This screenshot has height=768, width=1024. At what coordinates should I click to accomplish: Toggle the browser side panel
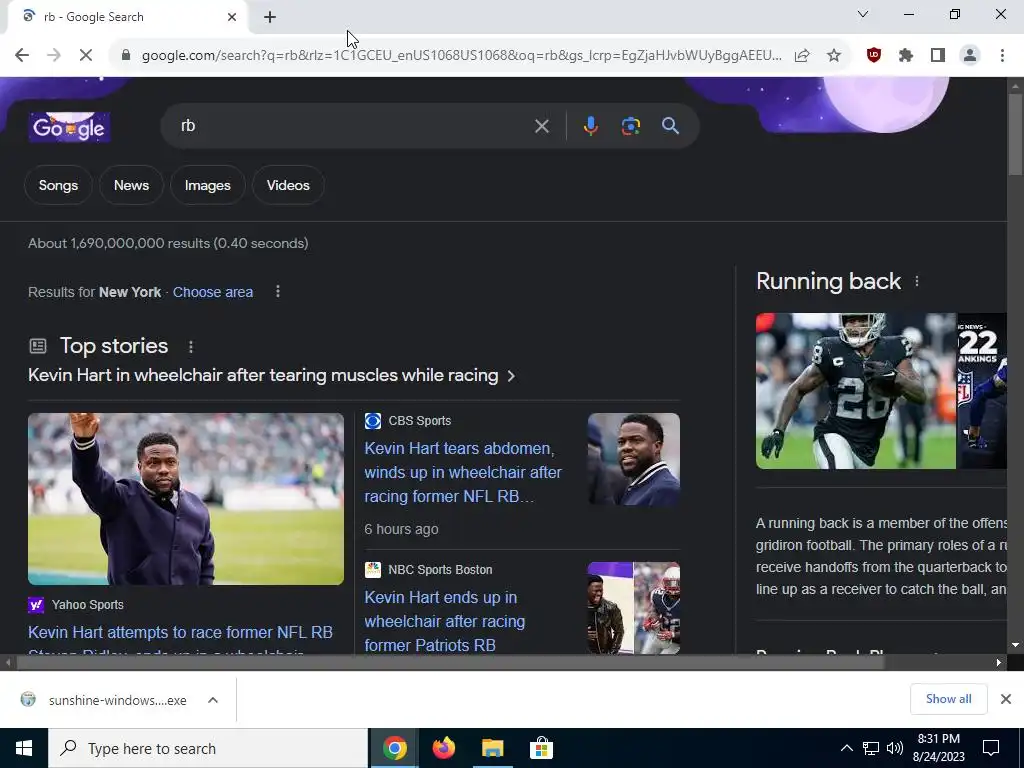pyautogui.click(x=938, y=56)
